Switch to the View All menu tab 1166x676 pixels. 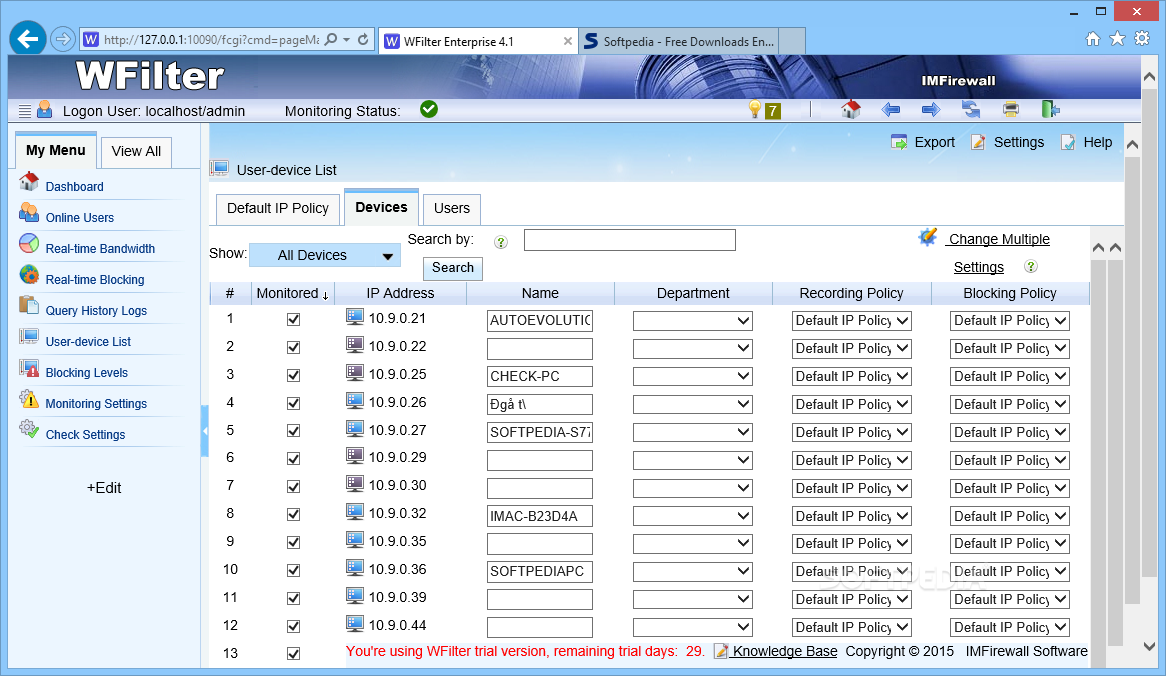coord(136,152)
